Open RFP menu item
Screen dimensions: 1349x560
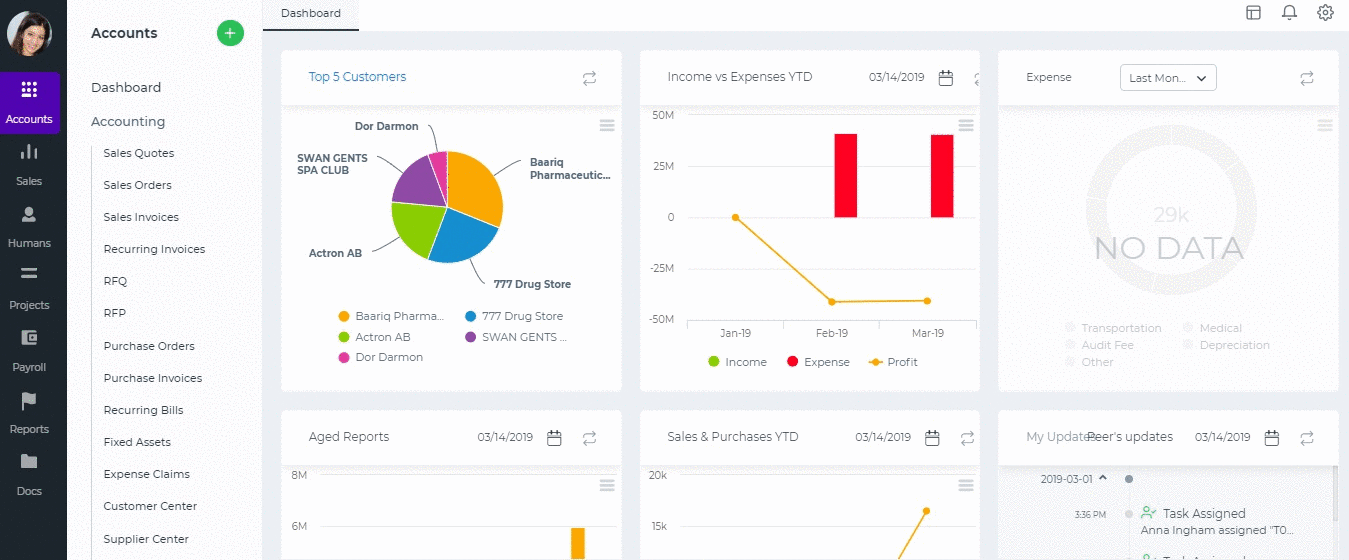click(x=115, y=313)
